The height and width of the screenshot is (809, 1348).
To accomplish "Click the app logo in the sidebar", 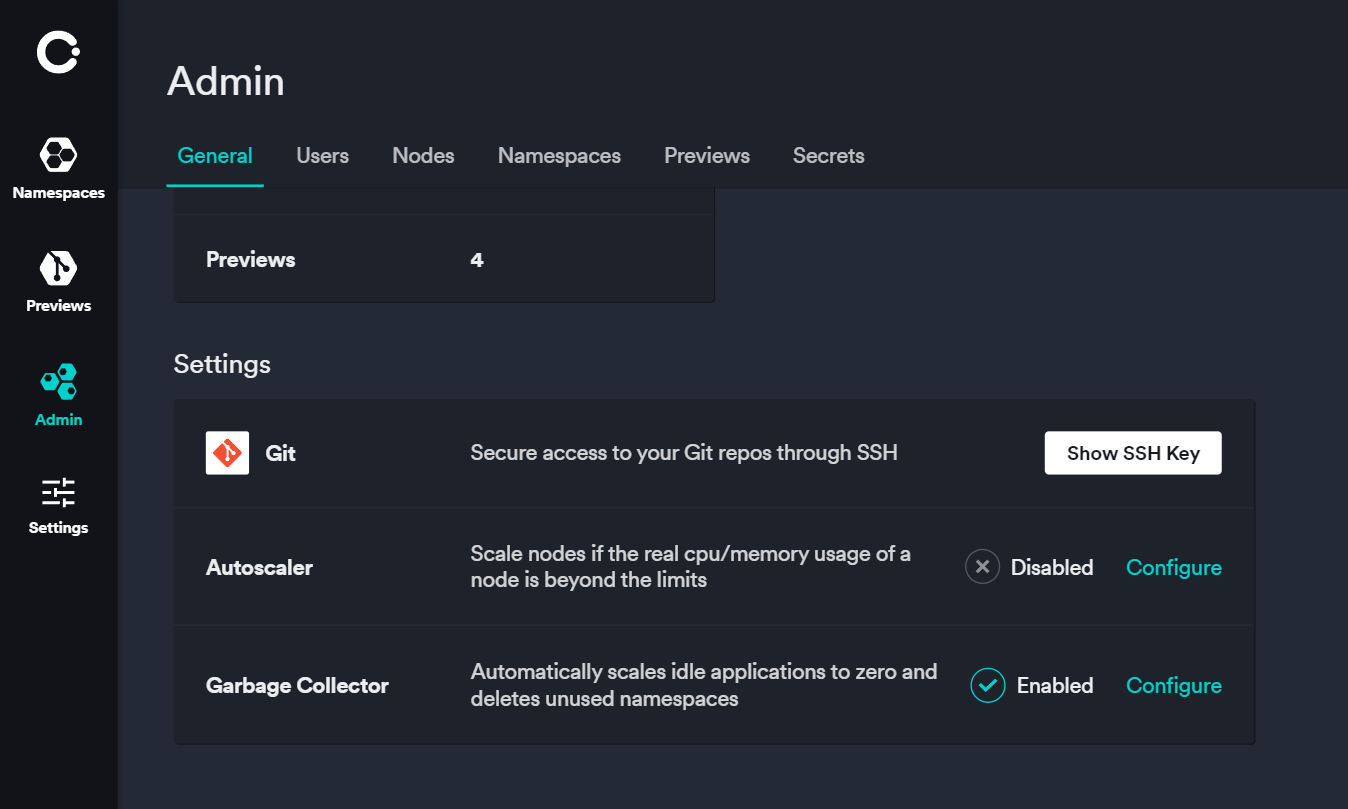I will [58, 52].
